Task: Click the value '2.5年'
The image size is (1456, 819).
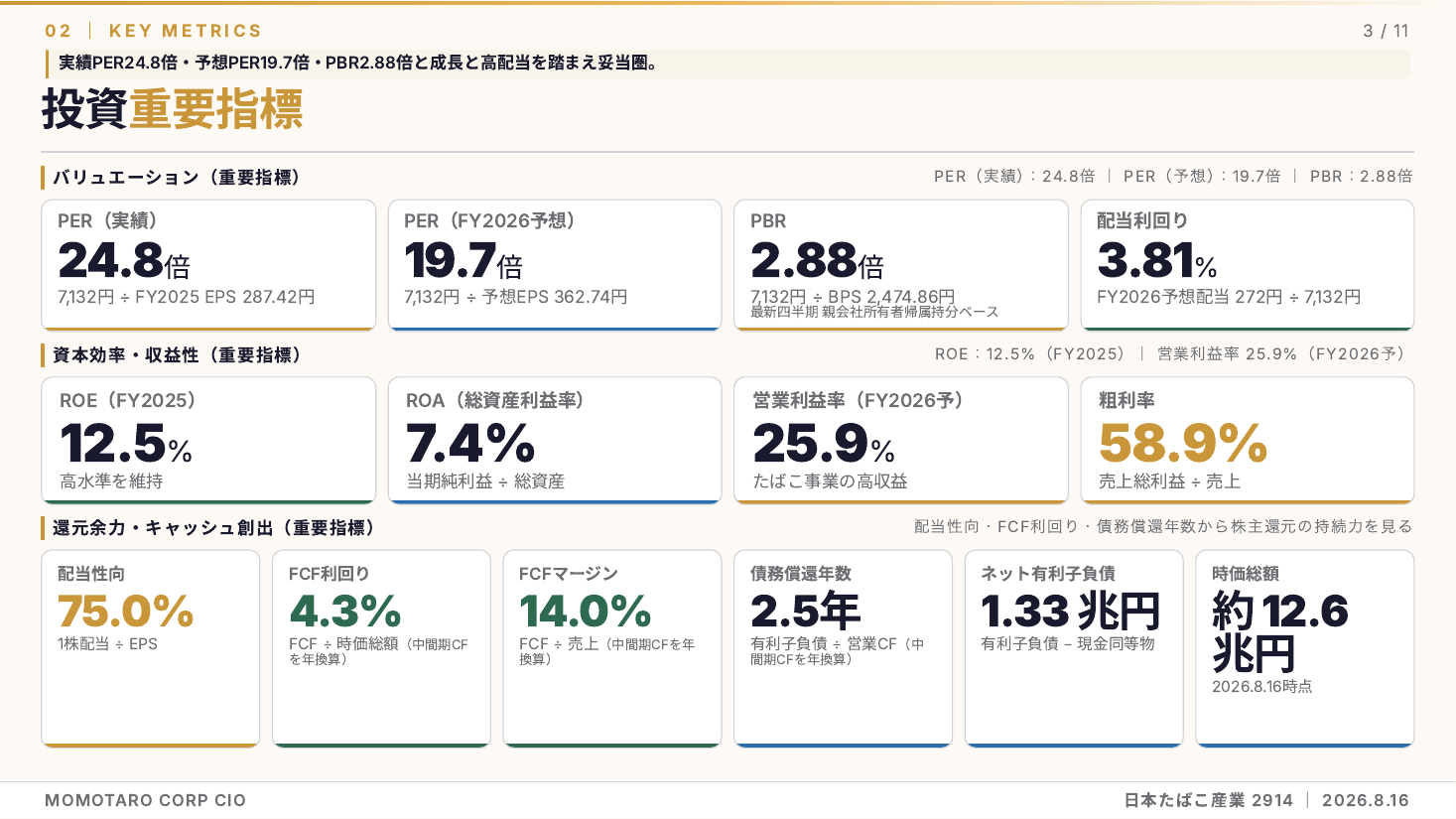Action: click(x=806, y=612)
